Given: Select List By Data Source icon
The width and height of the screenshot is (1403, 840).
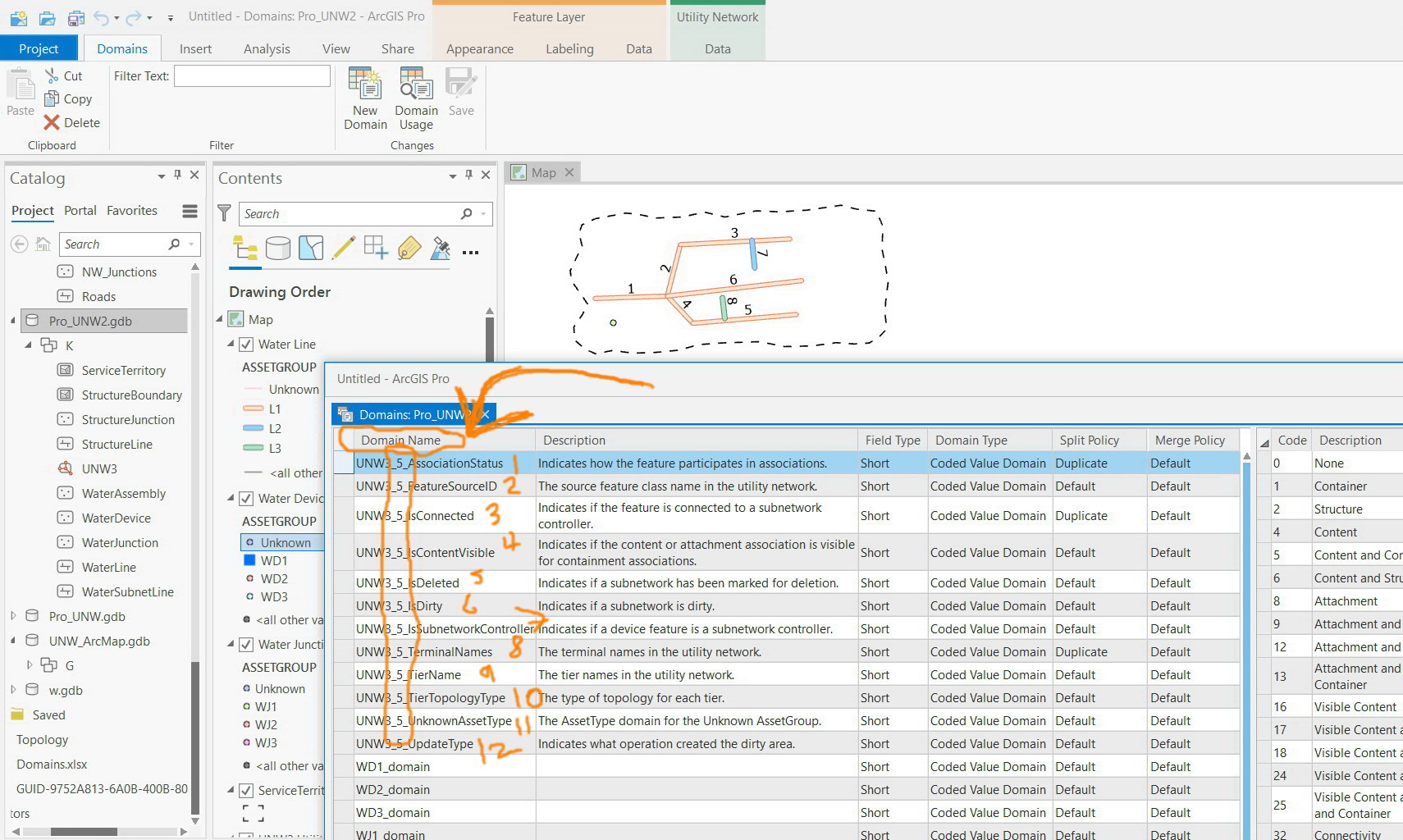Looking at the screenshot, I should (277, 248).
